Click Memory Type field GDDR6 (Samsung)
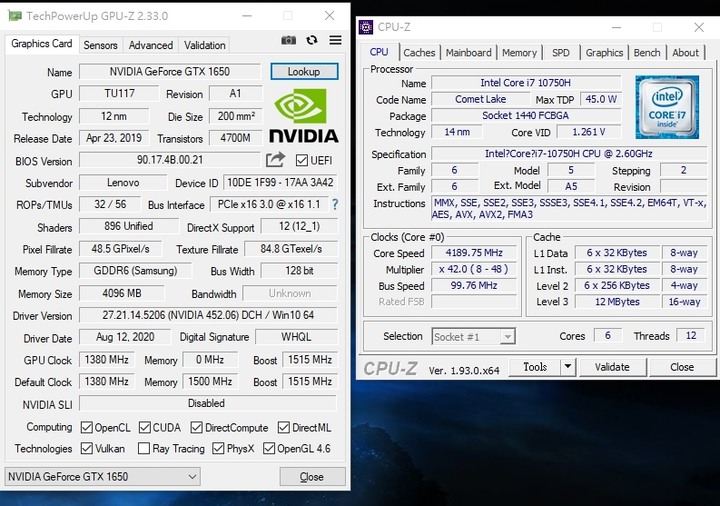720x506 pixels. [x=135, y=270]
